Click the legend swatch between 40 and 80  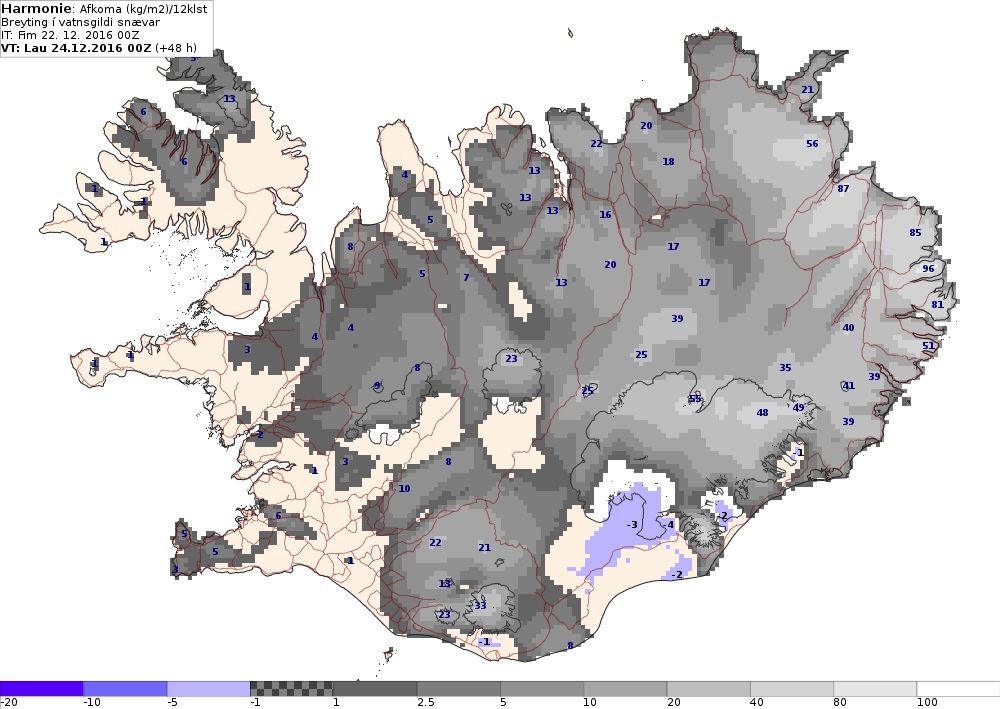tap(792, 689)
